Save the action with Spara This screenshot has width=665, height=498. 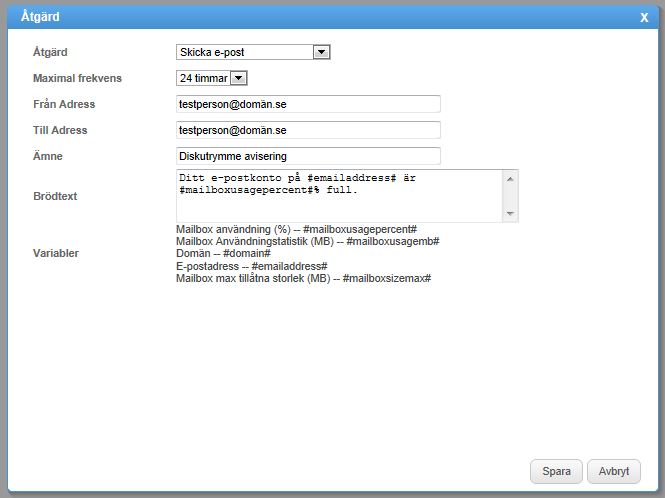pyautogui.click(x=556, y=472)
